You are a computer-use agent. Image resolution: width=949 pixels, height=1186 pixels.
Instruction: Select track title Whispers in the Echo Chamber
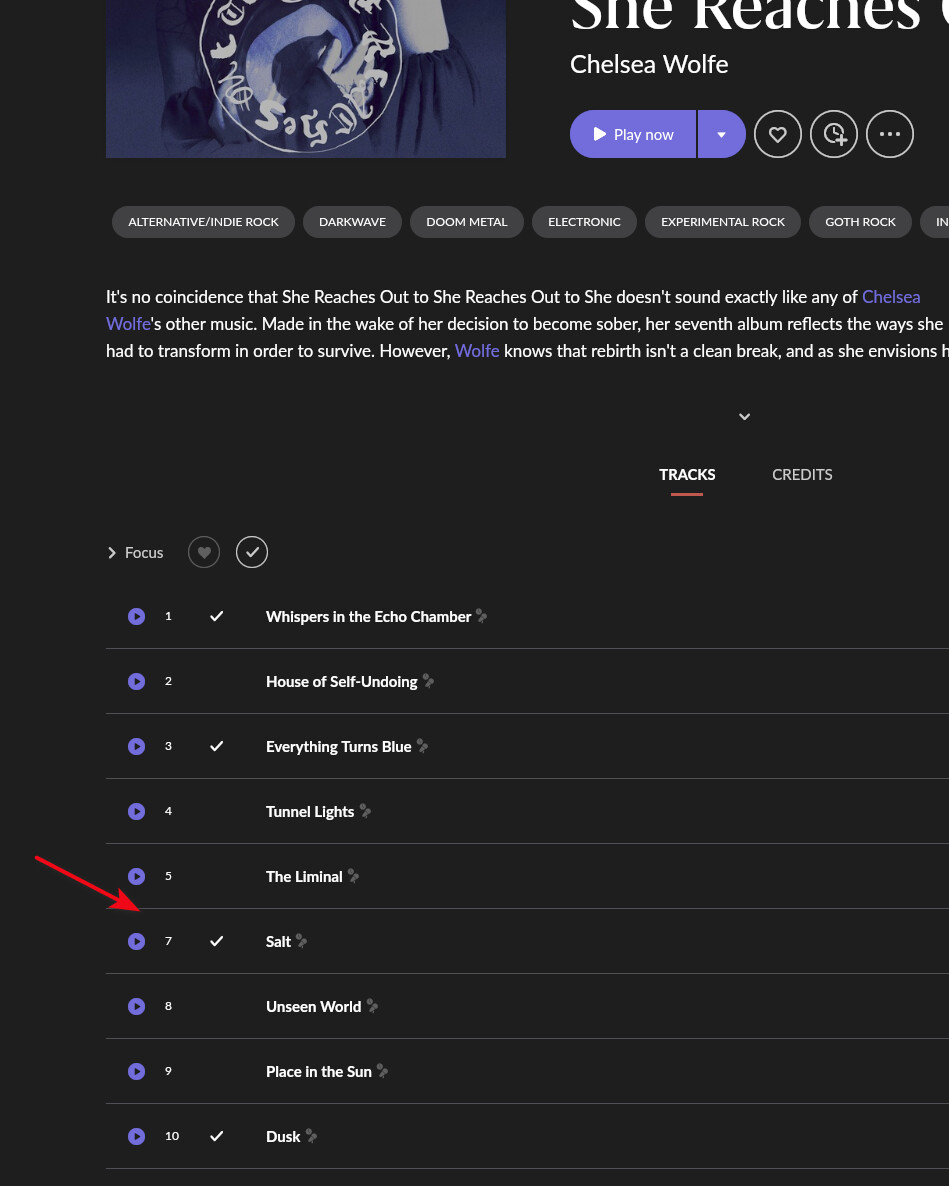point(368,617)
